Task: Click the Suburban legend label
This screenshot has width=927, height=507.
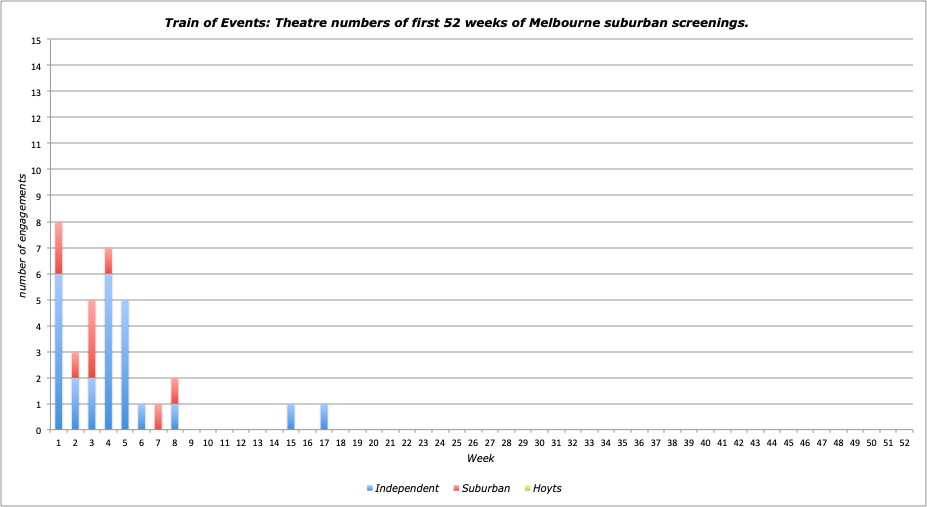Action: [x=486, y=489]
